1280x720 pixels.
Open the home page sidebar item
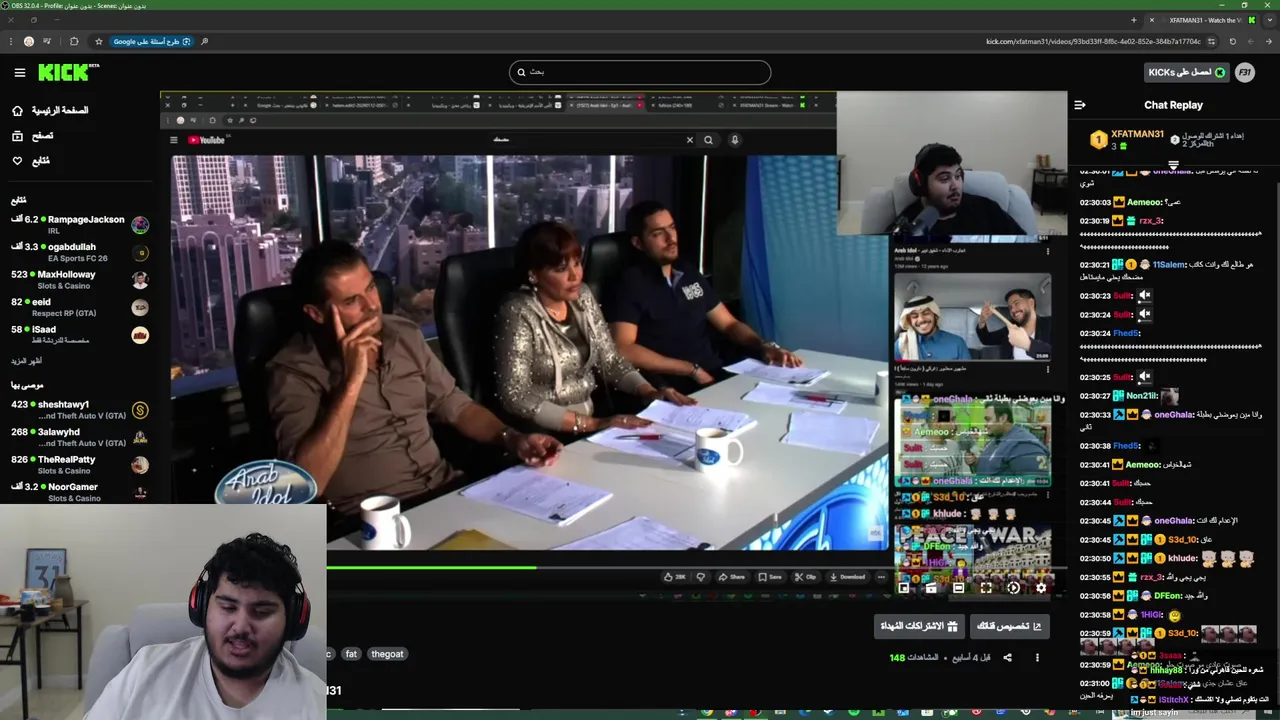(50, 110)
